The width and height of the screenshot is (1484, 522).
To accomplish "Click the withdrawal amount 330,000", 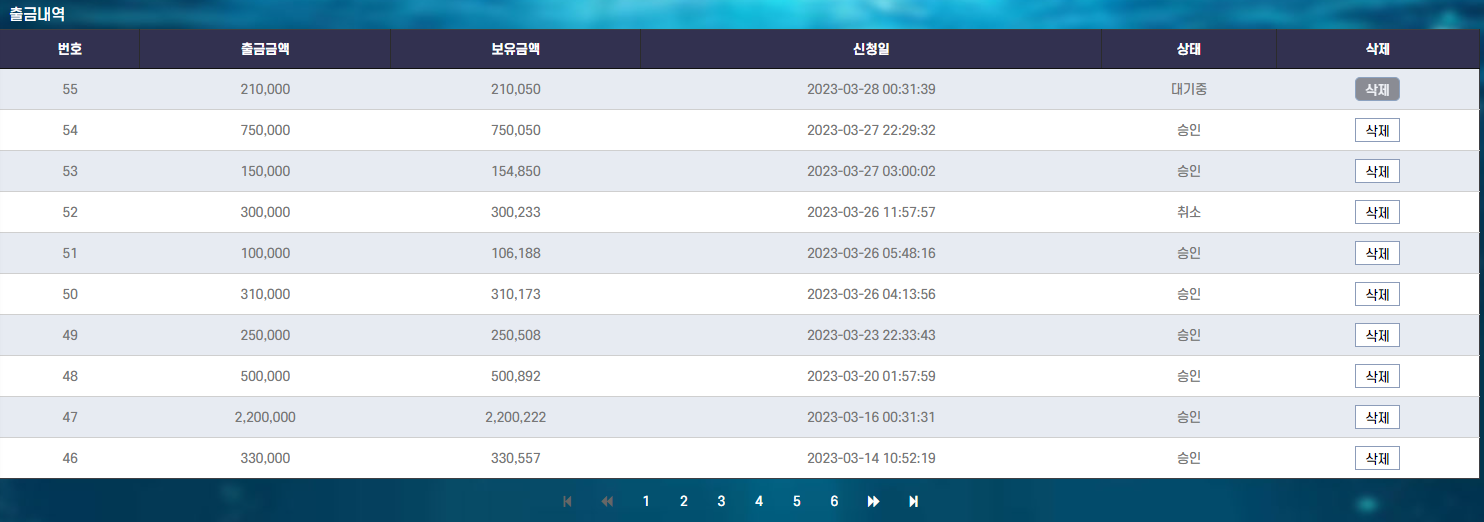I will pos(265,458).
